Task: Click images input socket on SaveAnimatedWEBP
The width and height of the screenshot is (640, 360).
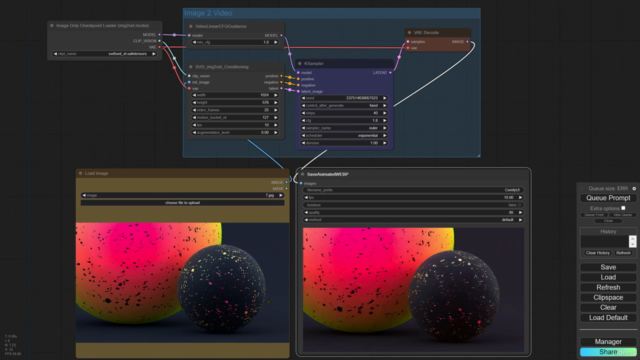Action: coord(301,184)
